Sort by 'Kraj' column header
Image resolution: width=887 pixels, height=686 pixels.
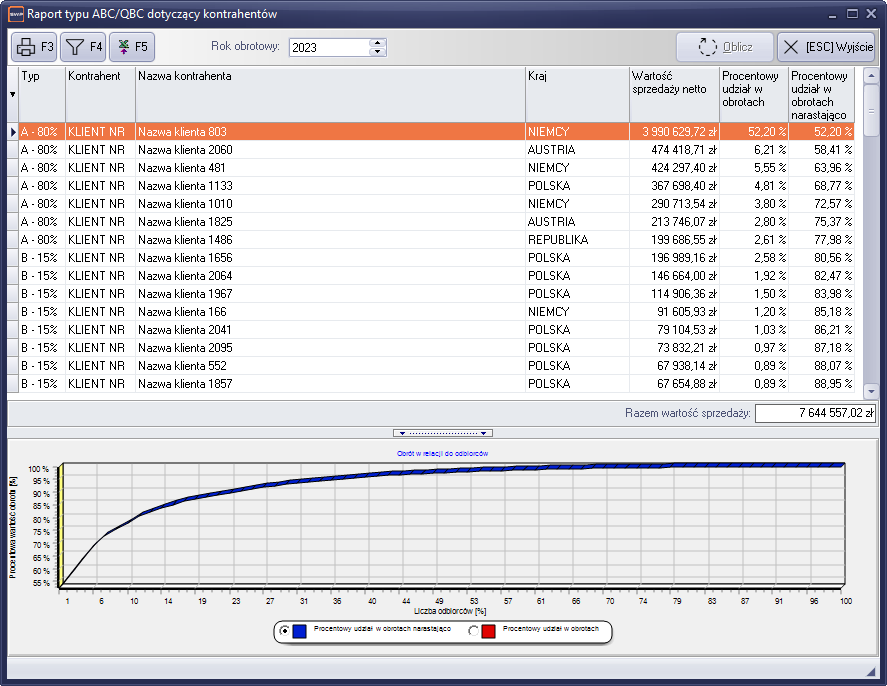(x=576, y=76)
